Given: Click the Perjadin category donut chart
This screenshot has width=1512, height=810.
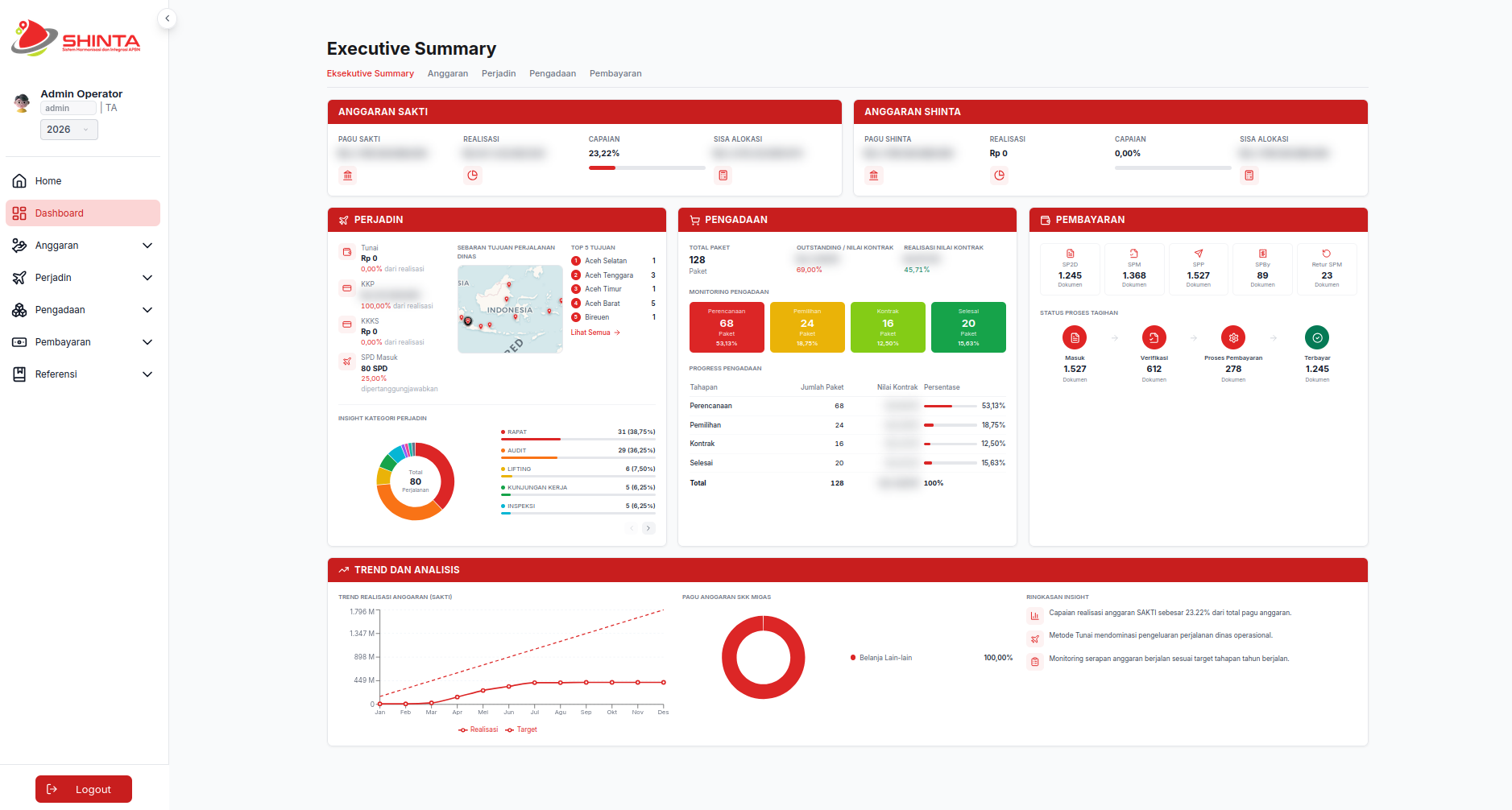Looking at the screenshot, I should (x=416, y=481).
